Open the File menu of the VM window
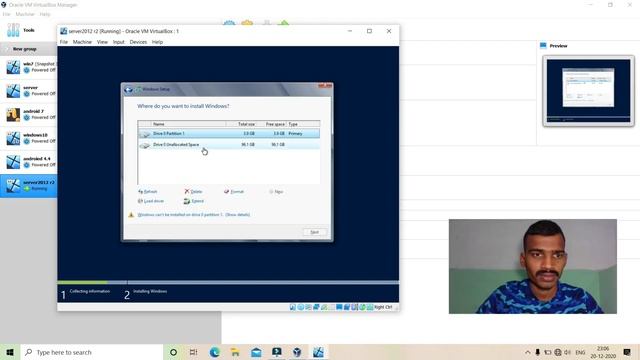640x360 pixels. tap(64, 42)
